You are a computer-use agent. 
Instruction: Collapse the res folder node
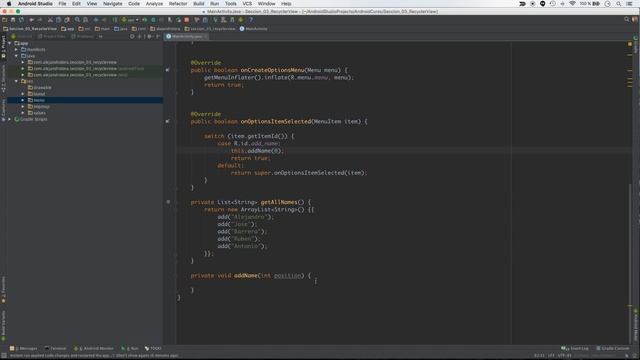click(16, 81)
